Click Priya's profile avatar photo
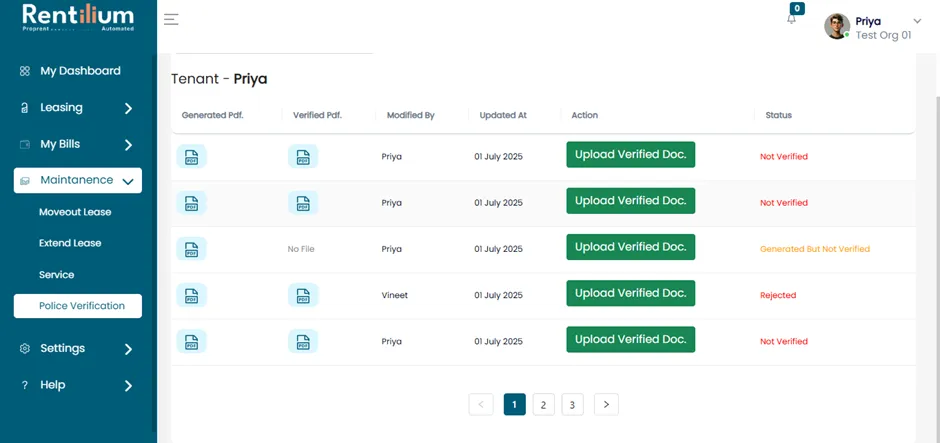This screenshot has width=940, height=443. (837, 26)
